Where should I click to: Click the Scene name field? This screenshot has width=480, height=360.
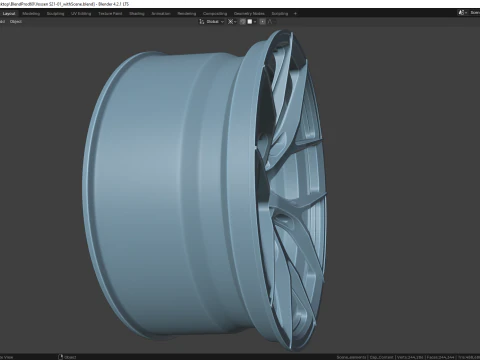474,13
